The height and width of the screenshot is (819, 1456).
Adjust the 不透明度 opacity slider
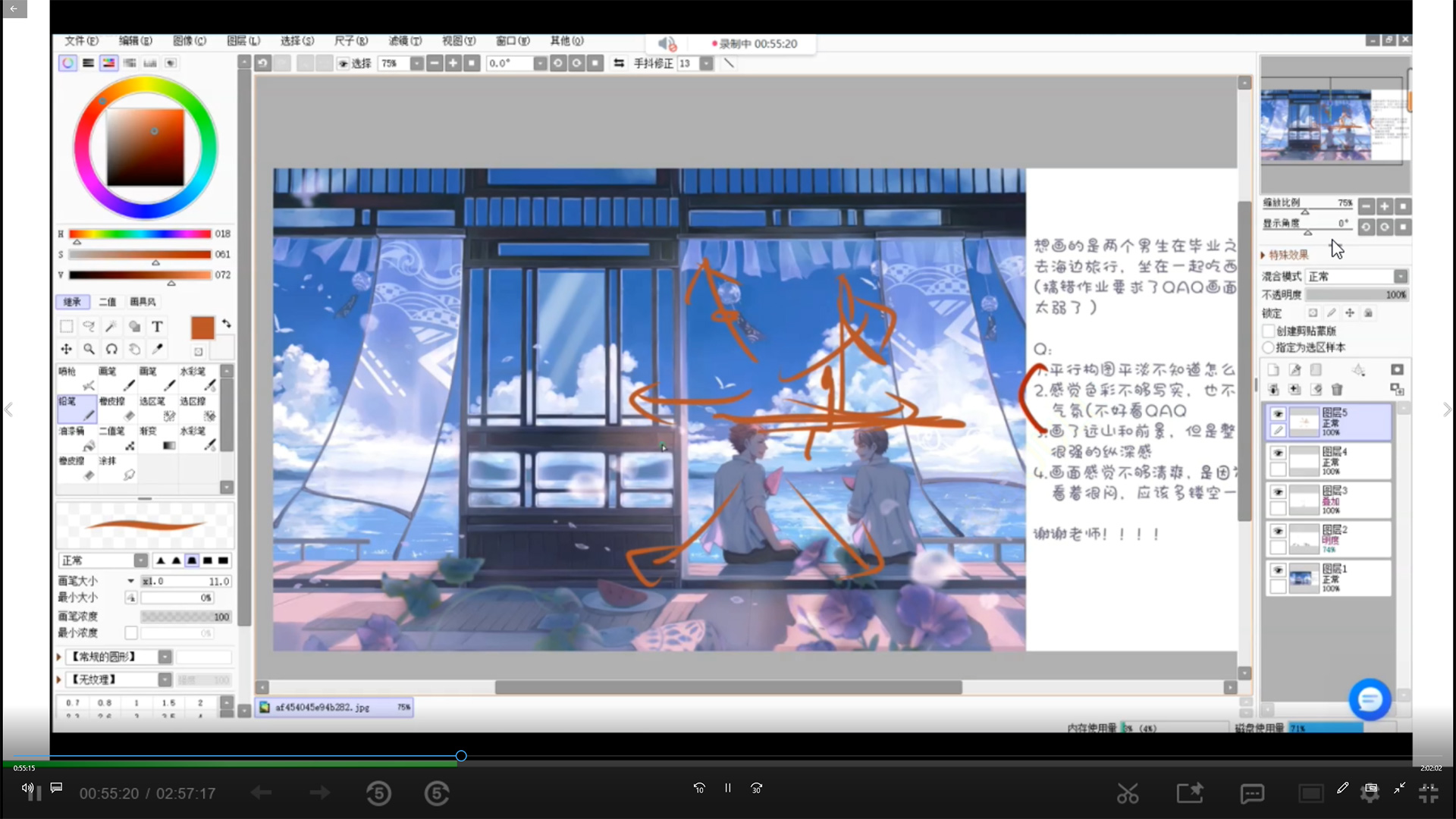[x=1357, y=294]
